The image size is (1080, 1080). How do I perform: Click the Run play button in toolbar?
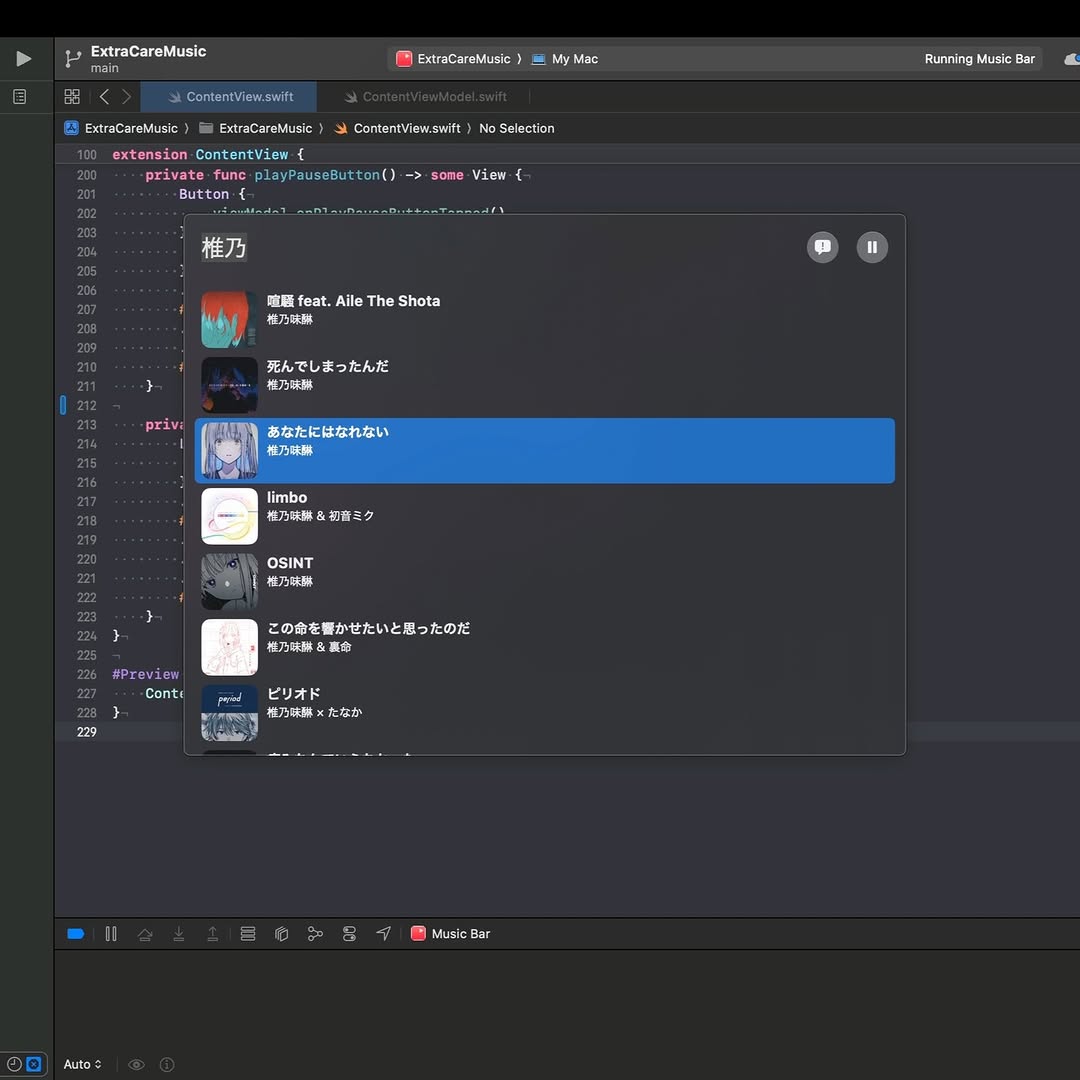point(23,59)
